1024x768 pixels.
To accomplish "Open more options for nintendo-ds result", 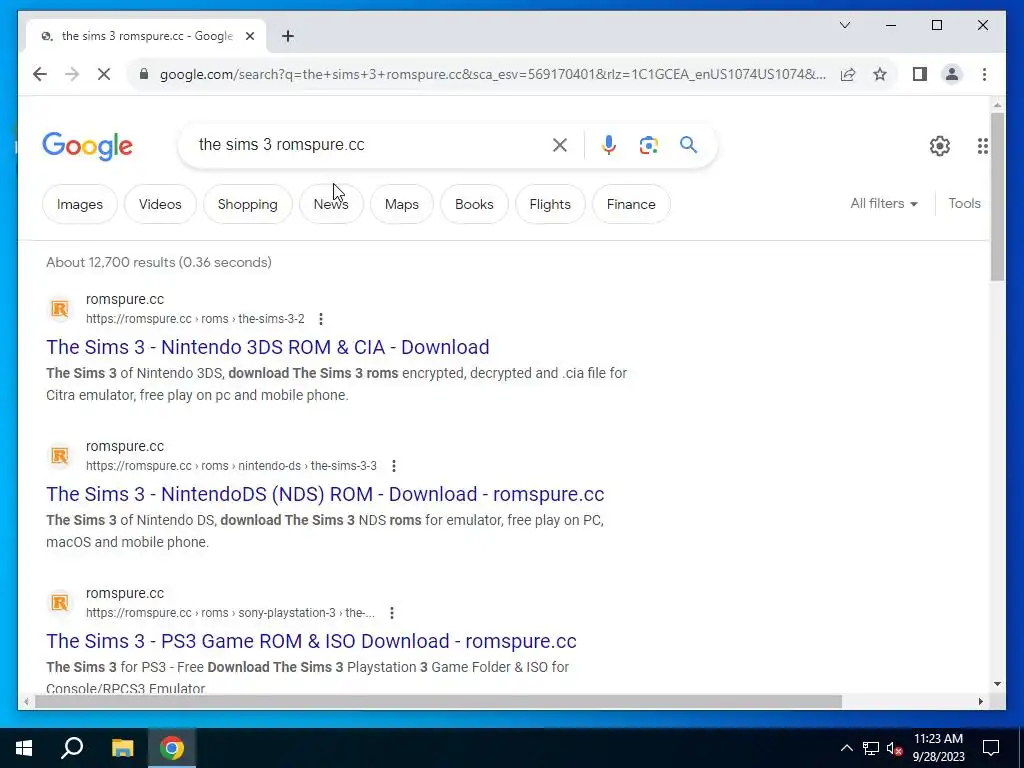I will pyautogui.click(x=394, y=466).
